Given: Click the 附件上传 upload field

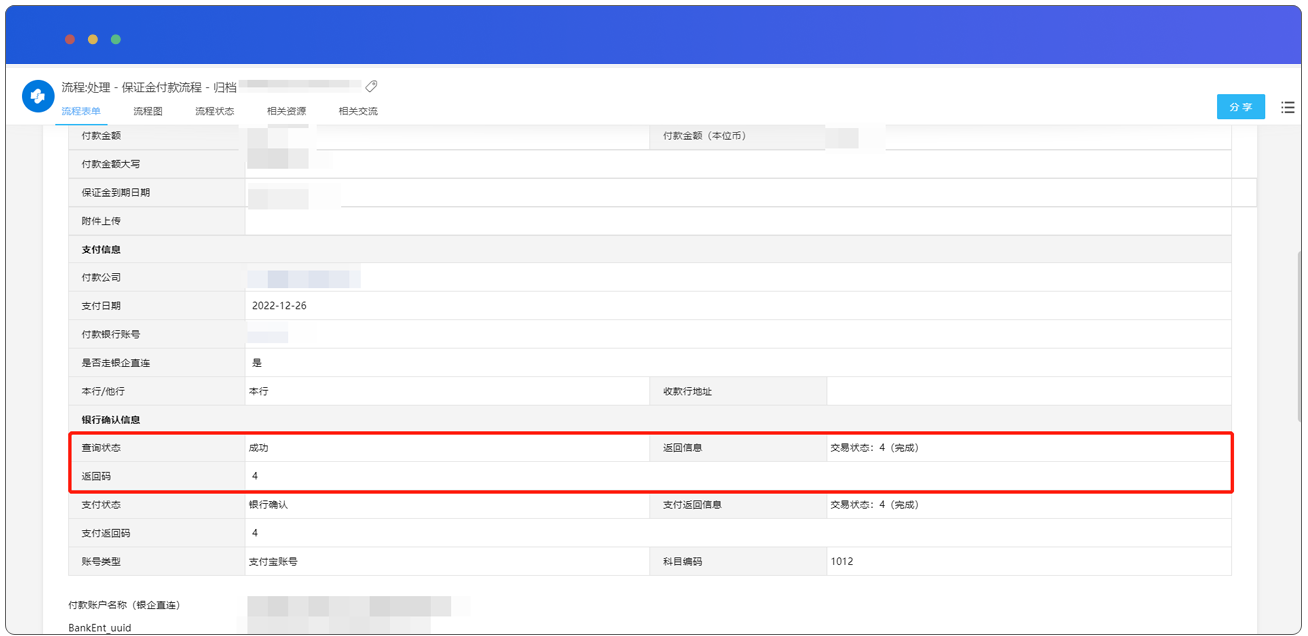Looking at the screenshot, I should point(738,221).
